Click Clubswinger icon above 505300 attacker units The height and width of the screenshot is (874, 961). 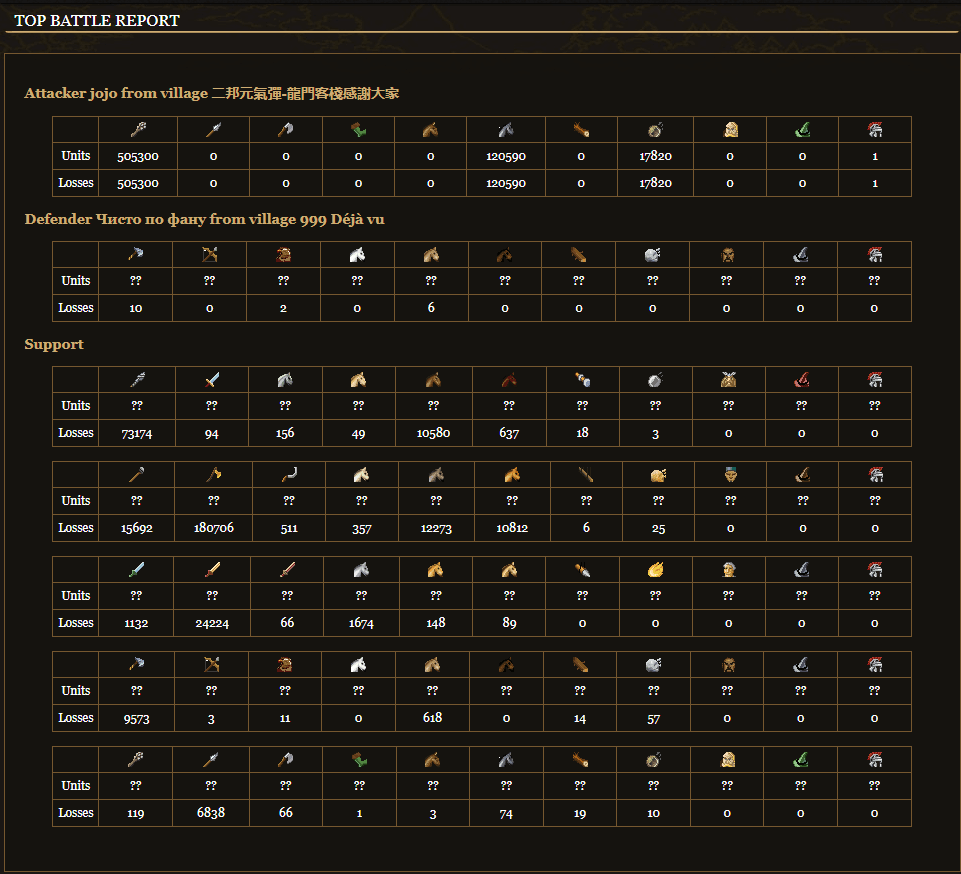point(139,129)
